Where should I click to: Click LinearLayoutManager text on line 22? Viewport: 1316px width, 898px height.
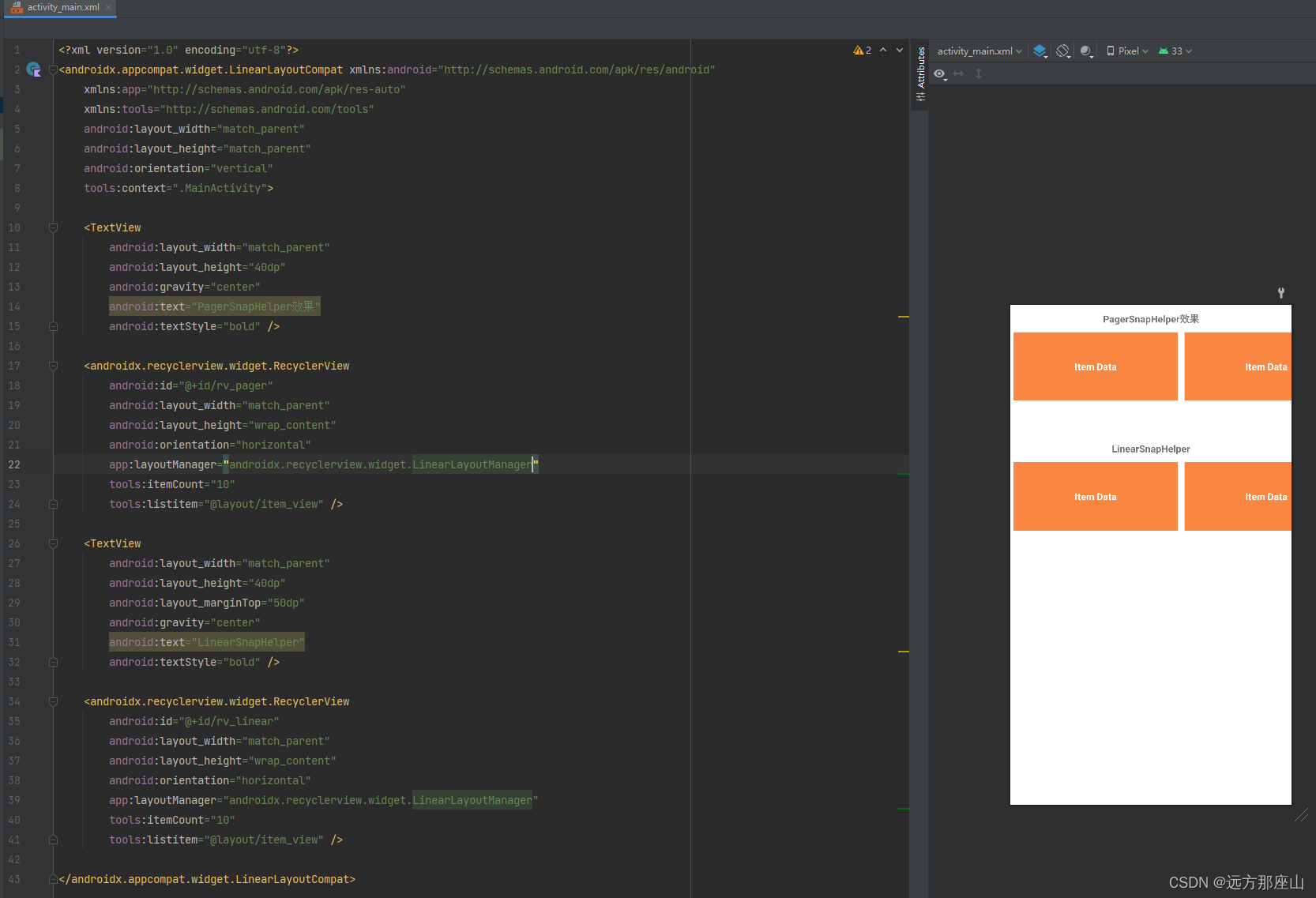pos(472,464)
